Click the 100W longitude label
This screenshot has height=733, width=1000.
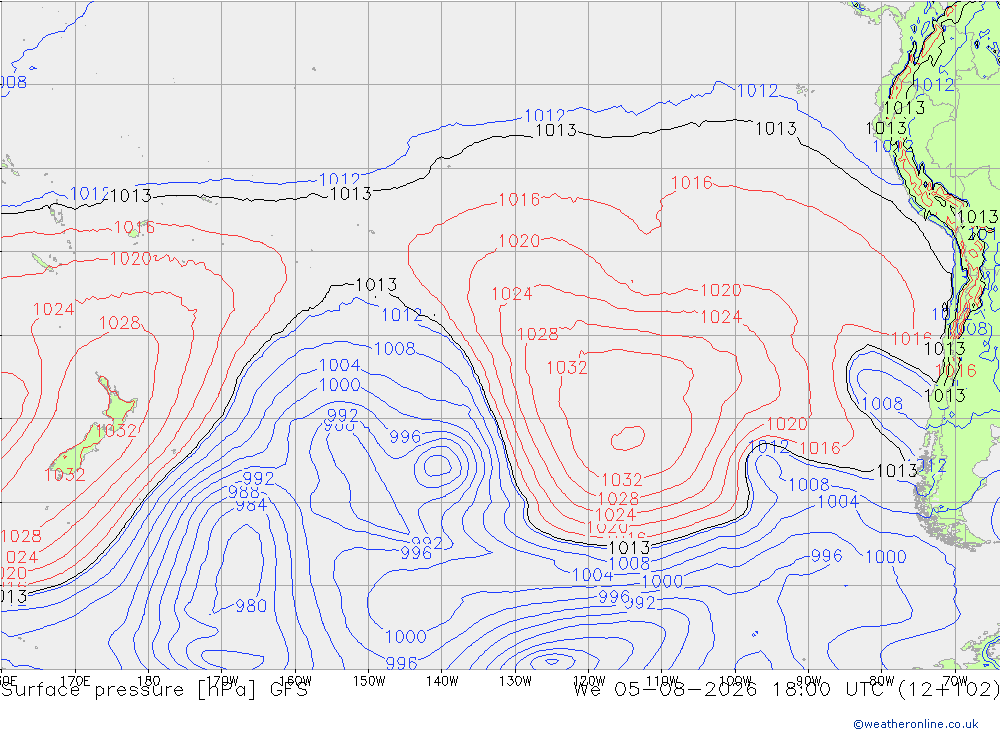click(x=735, y=681)
